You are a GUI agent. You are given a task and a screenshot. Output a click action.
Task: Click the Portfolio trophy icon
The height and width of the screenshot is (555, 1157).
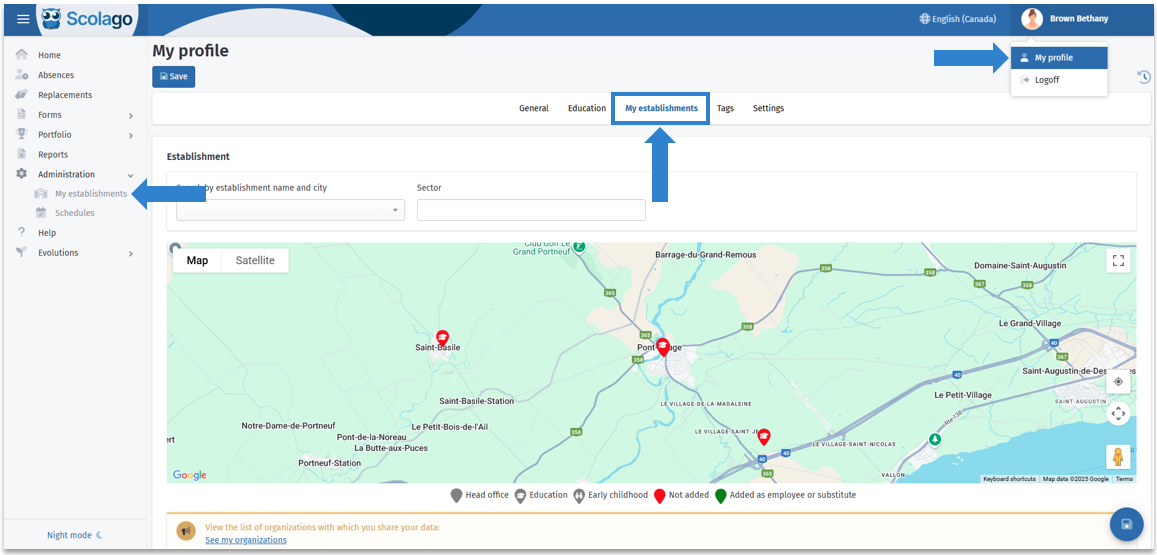(21, 134)
